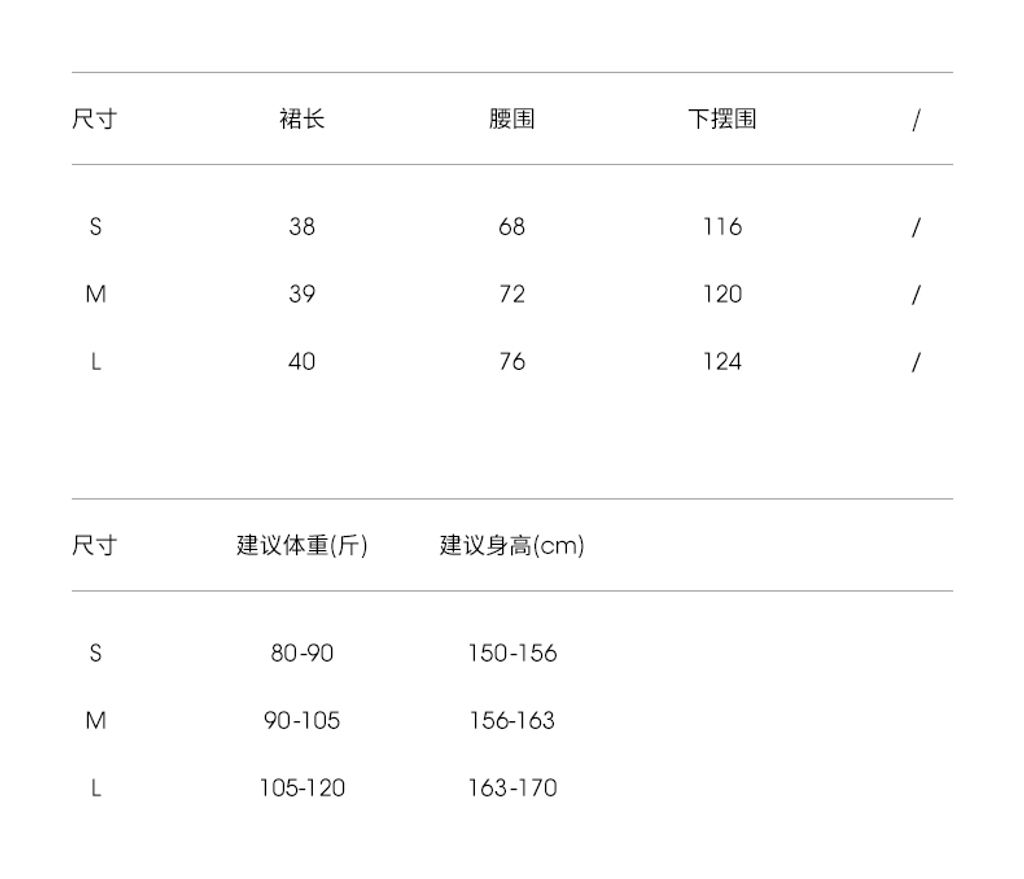1024x879 pixels.
Task: Click skirt length value 40
Action: 302,361
